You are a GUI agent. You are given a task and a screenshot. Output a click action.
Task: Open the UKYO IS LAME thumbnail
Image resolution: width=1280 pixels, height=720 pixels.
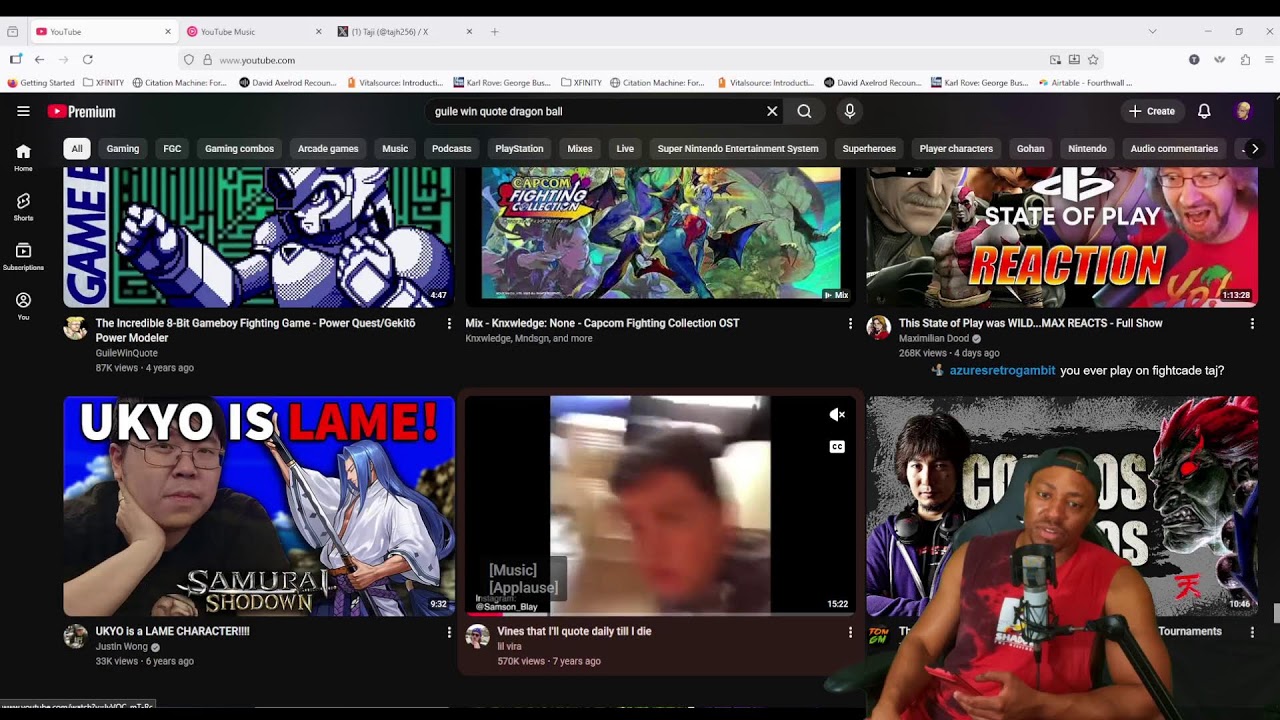(x=259, y=506)
